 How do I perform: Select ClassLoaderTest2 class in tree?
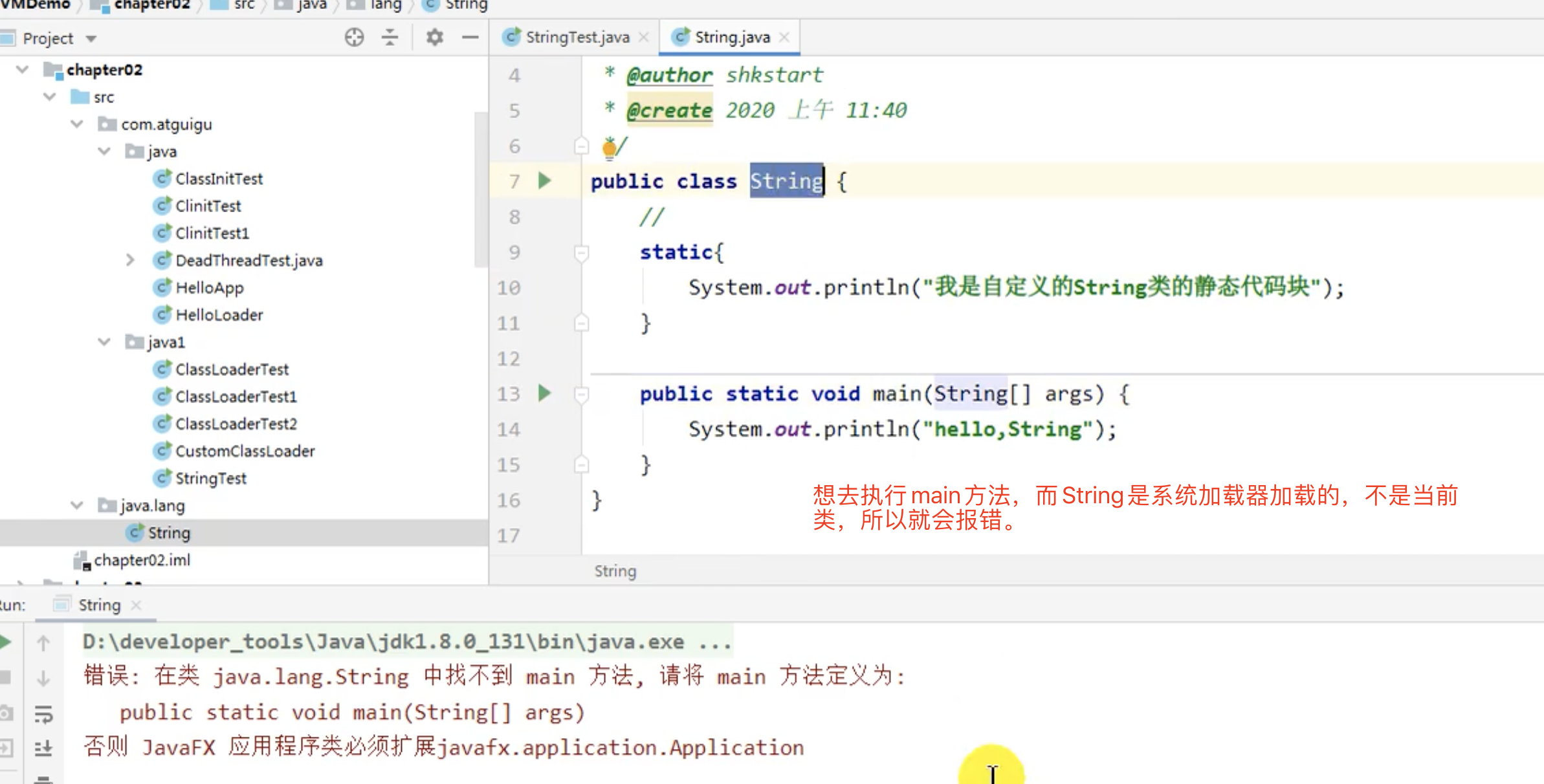[236, 424]
